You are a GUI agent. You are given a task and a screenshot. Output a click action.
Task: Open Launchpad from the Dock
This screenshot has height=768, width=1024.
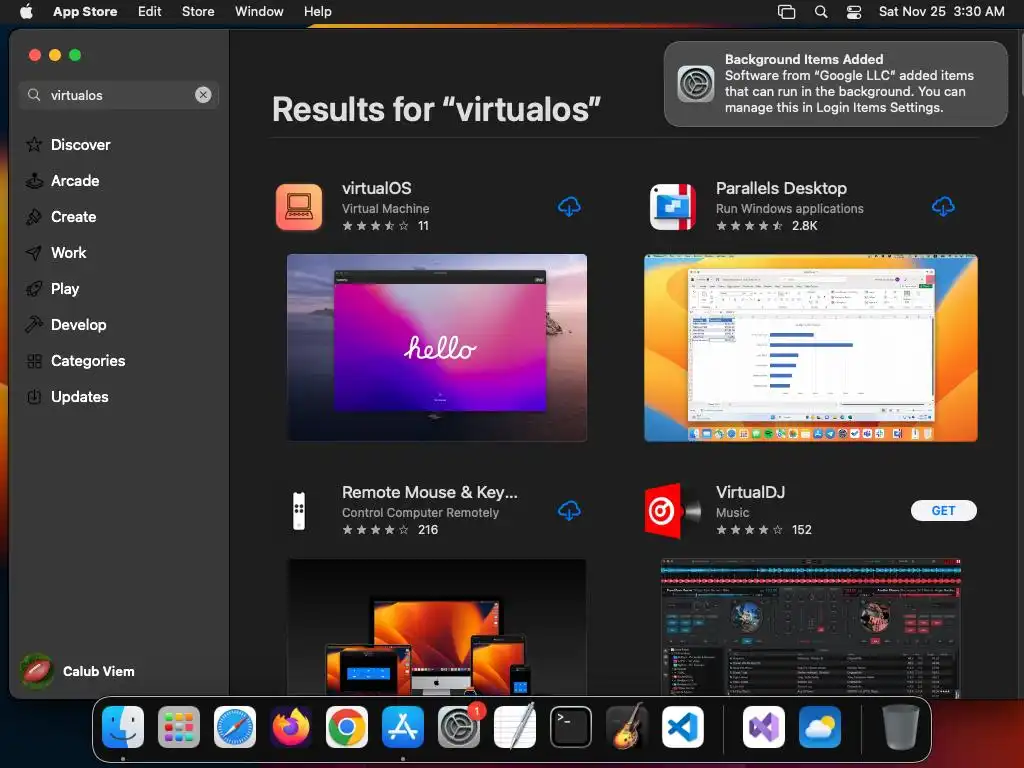click(x=179, y=727)
